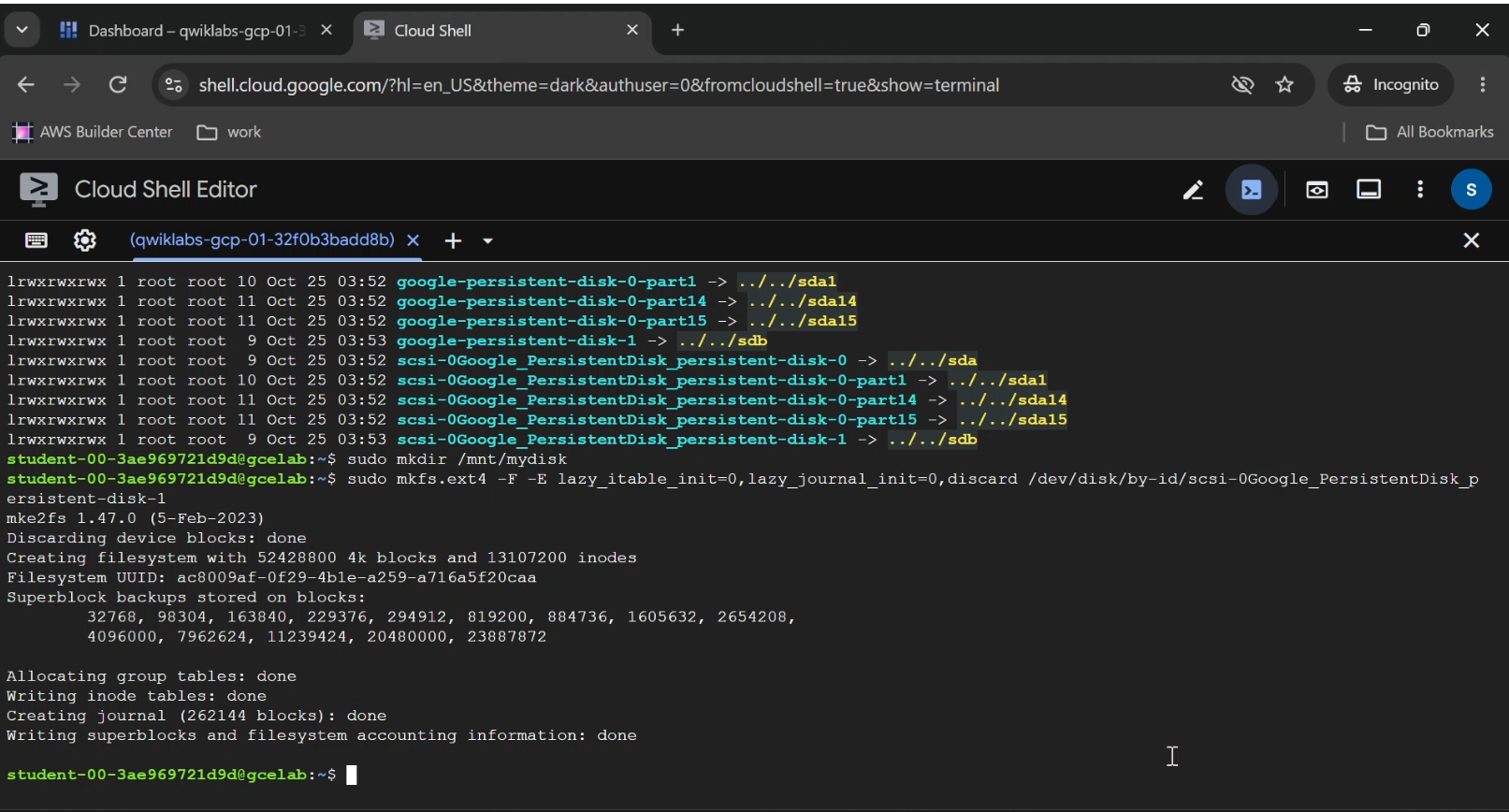Click the 'sudo mkdir /mnt/mydisk' command text
The height and width of the screenshot is (812, 1509).
(x=457, y=459)
